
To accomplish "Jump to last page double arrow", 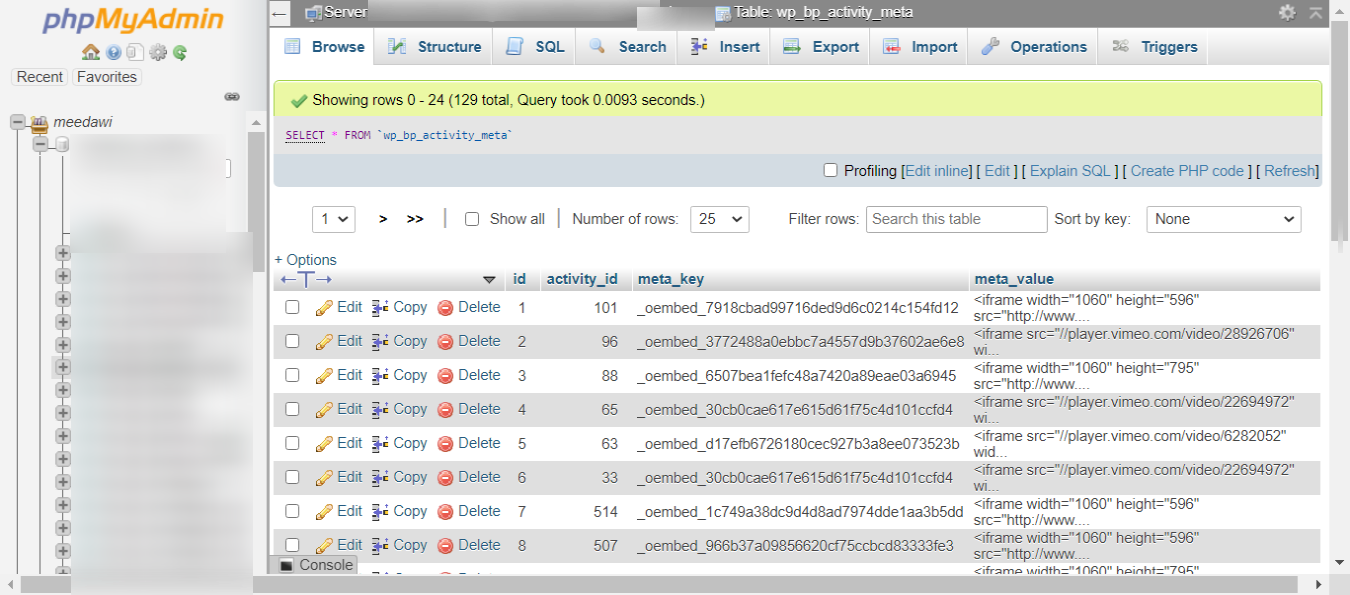I will (415, 219).
